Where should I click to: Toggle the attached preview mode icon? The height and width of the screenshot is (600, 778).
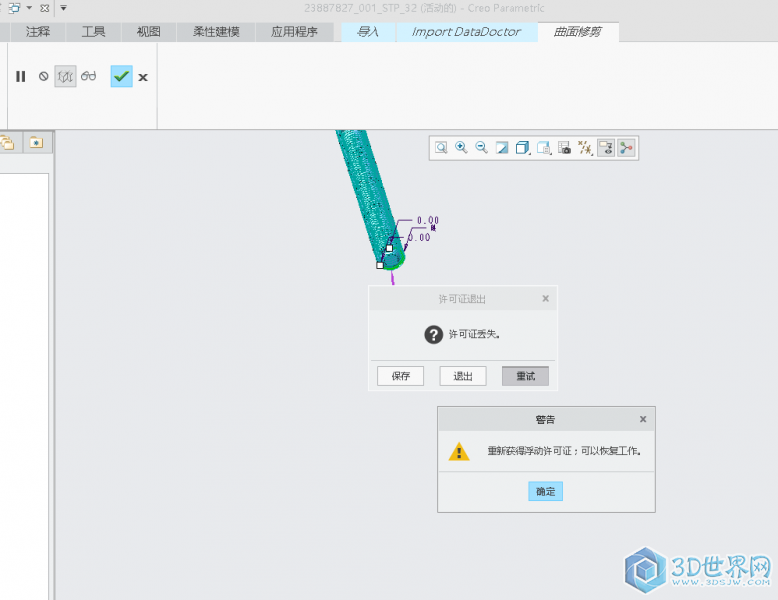(65, 76)
